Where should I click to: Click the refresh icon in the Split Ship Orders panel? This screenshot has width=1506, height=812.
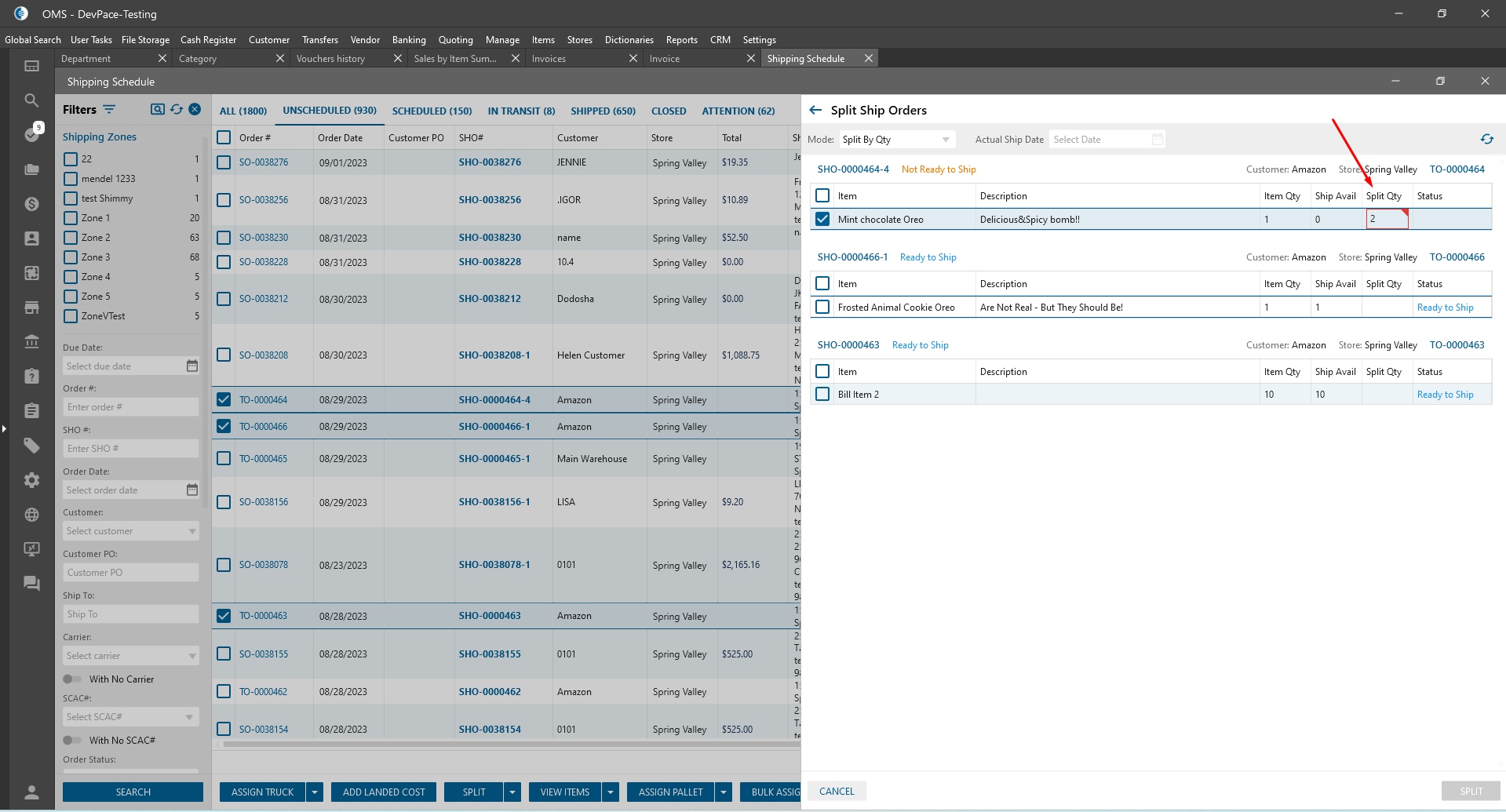pos(1486,139)
